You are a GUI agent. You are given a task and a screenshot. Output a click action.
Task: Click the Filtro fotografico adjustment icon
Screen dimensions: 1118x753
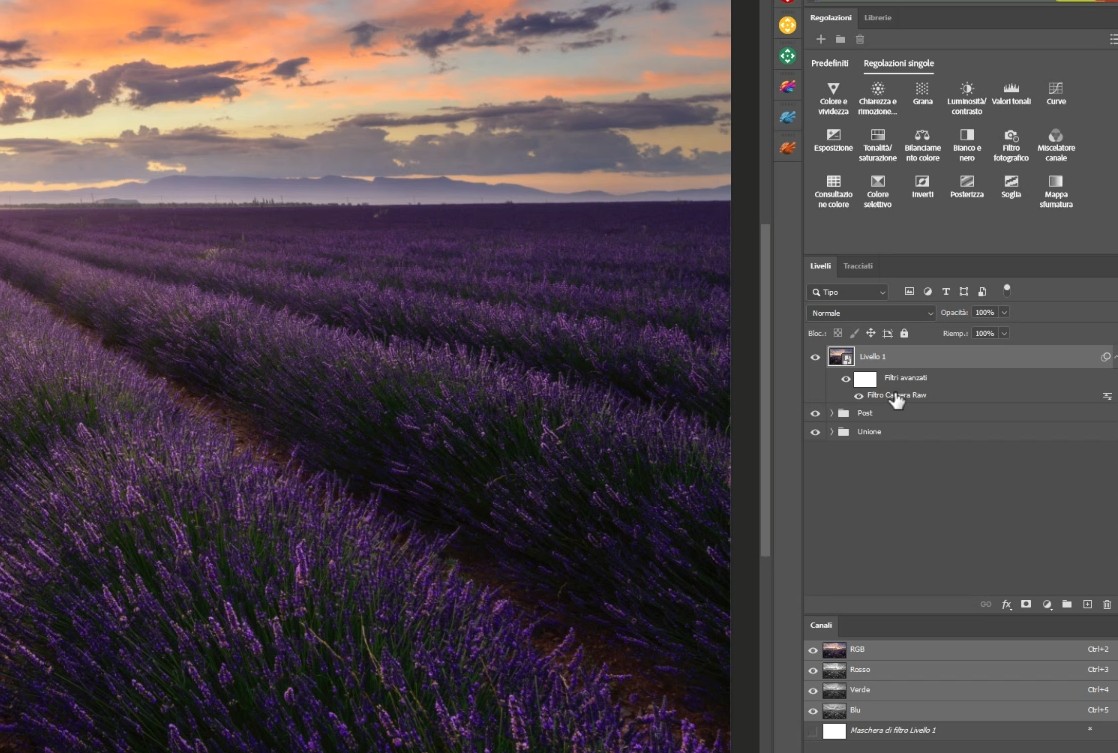pos(1010,135)
